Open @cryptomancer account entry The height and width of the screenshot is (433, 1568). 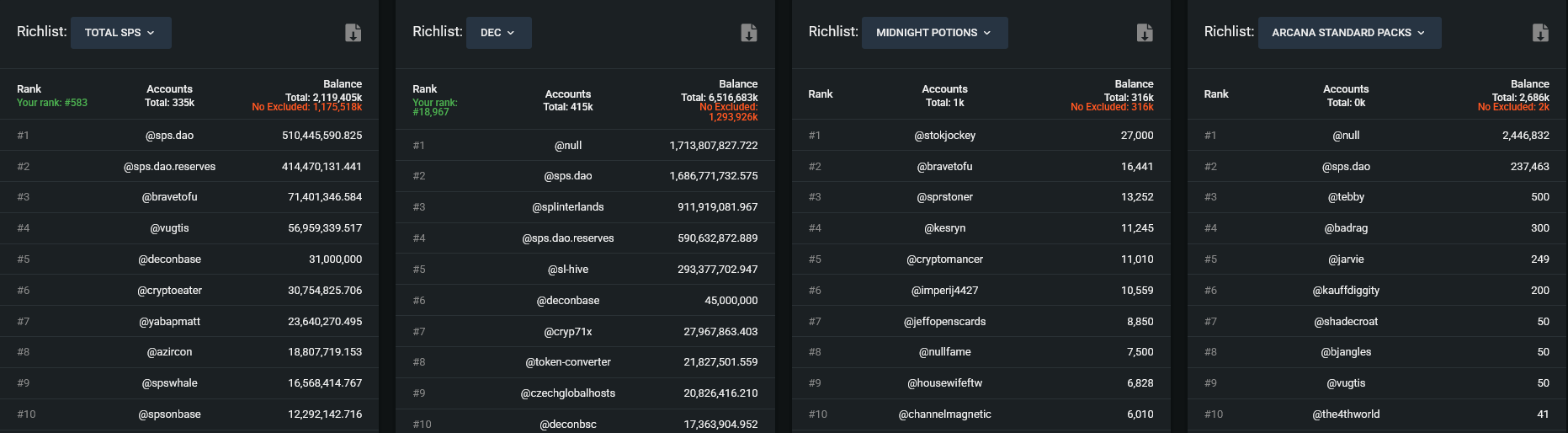pos(944,259)
